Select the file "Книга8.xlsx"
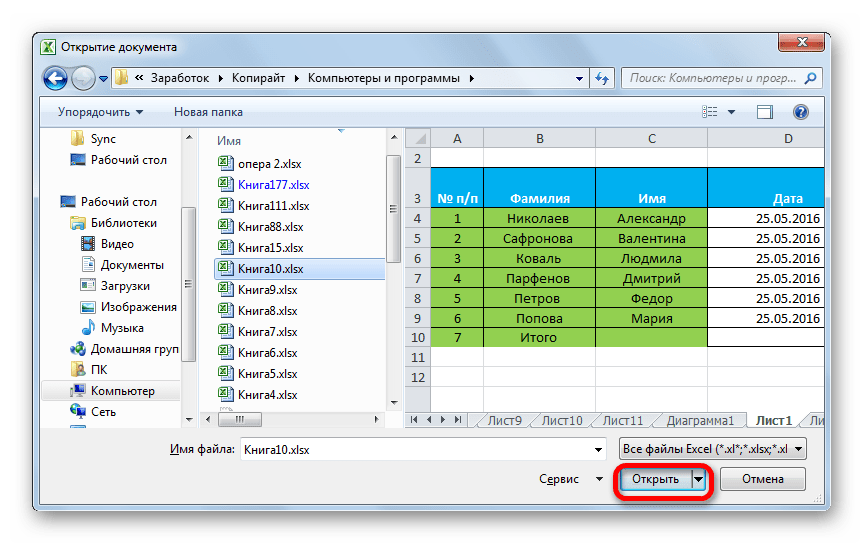The height and width of the screenshot is (544, 864). click(x=257, y=310)
